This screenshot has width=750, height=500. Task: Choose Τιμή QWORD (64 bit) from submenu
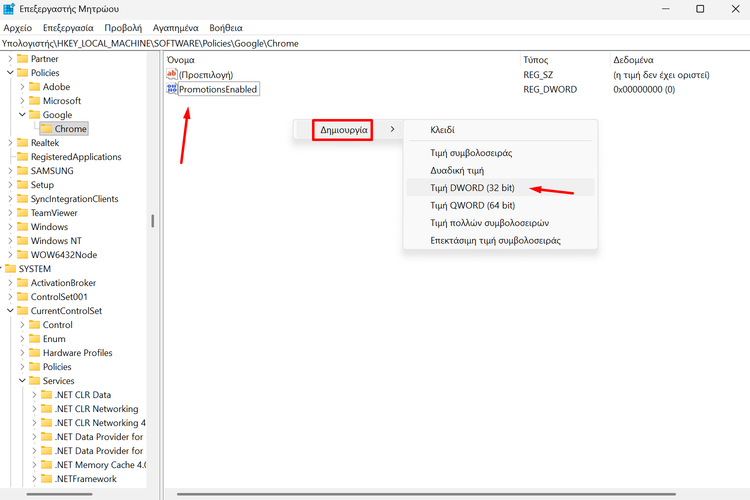pyautogui.click(x=500, y=205)
